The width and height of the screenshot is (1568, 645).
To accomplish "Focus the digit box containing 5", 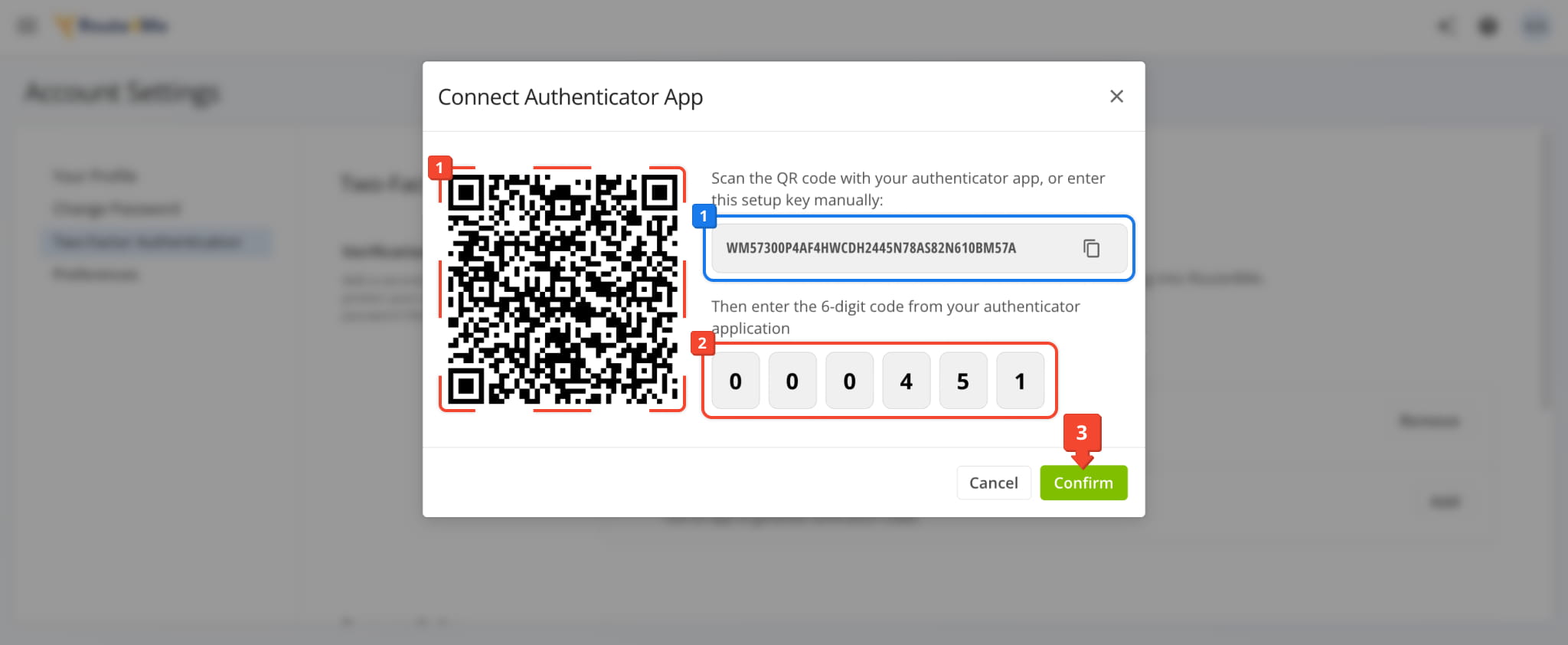I will pos(963,381).
